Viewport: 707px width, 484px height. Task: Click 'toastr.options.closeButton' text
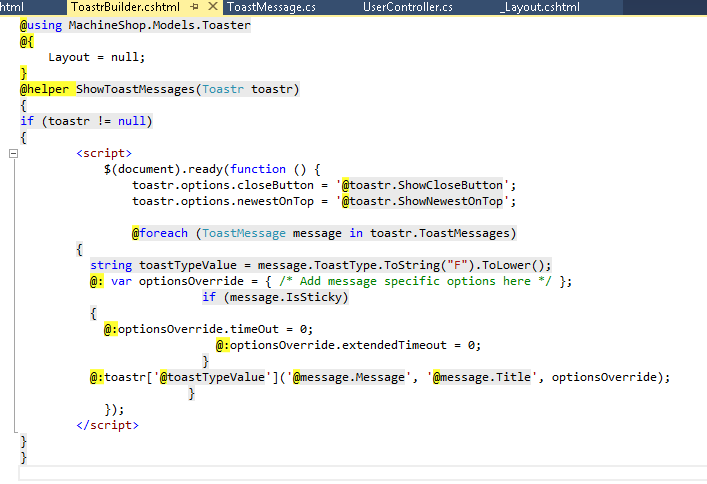223,185
